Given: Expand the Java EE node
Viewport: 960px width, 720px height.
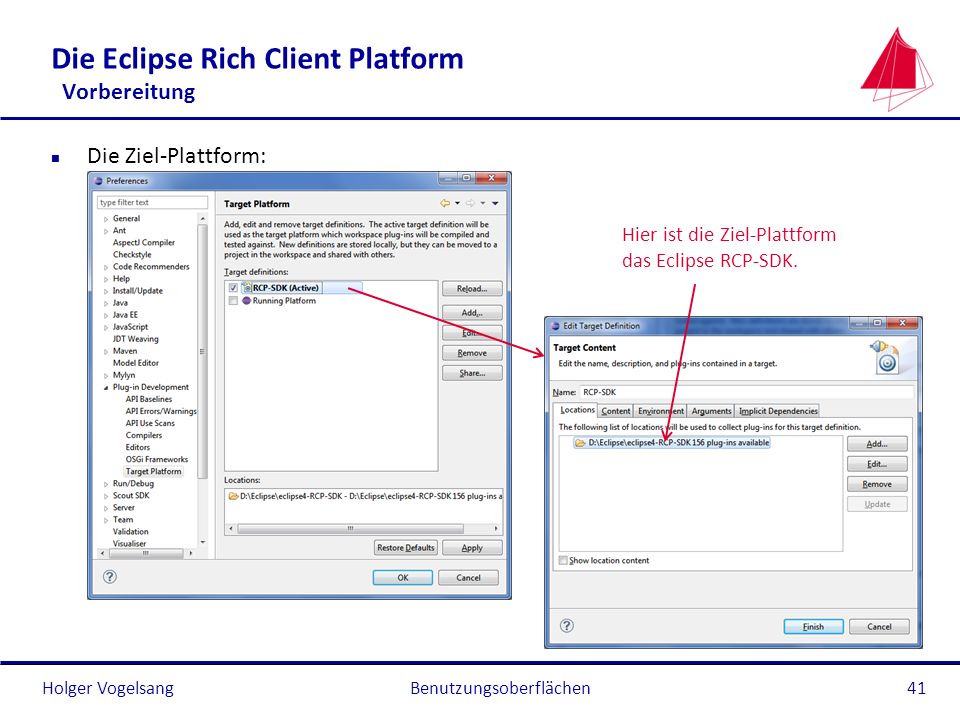Looking at the screenshot, I should pos(106,315).
